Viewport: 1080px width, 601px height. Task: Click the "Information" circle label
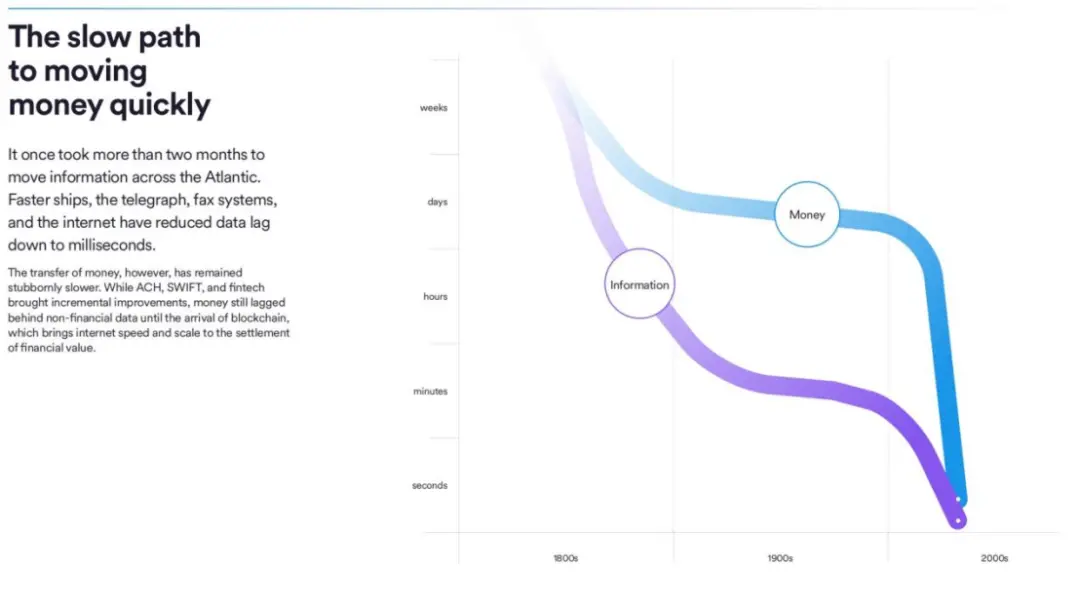[x=639, y=285]
